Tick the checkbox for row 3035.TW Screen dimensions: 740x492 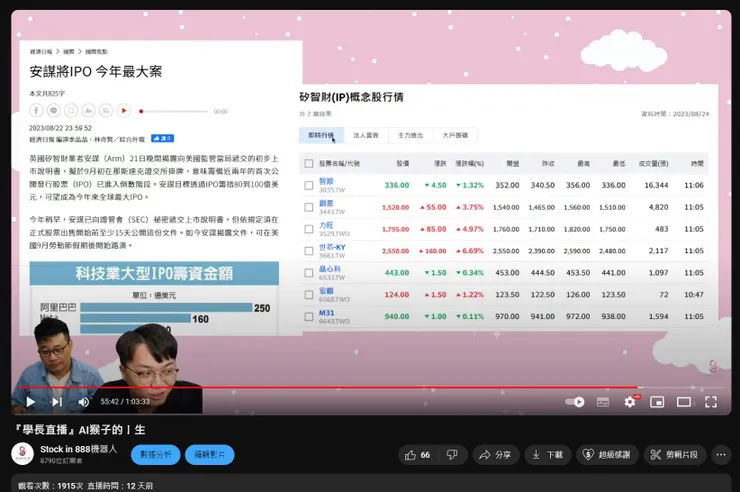tap(309, 185)
